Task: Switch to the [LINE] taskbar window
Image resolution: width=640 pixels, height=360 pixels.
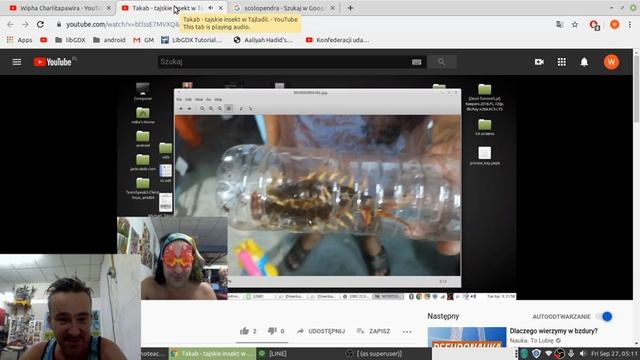Action: coord(273,353)
